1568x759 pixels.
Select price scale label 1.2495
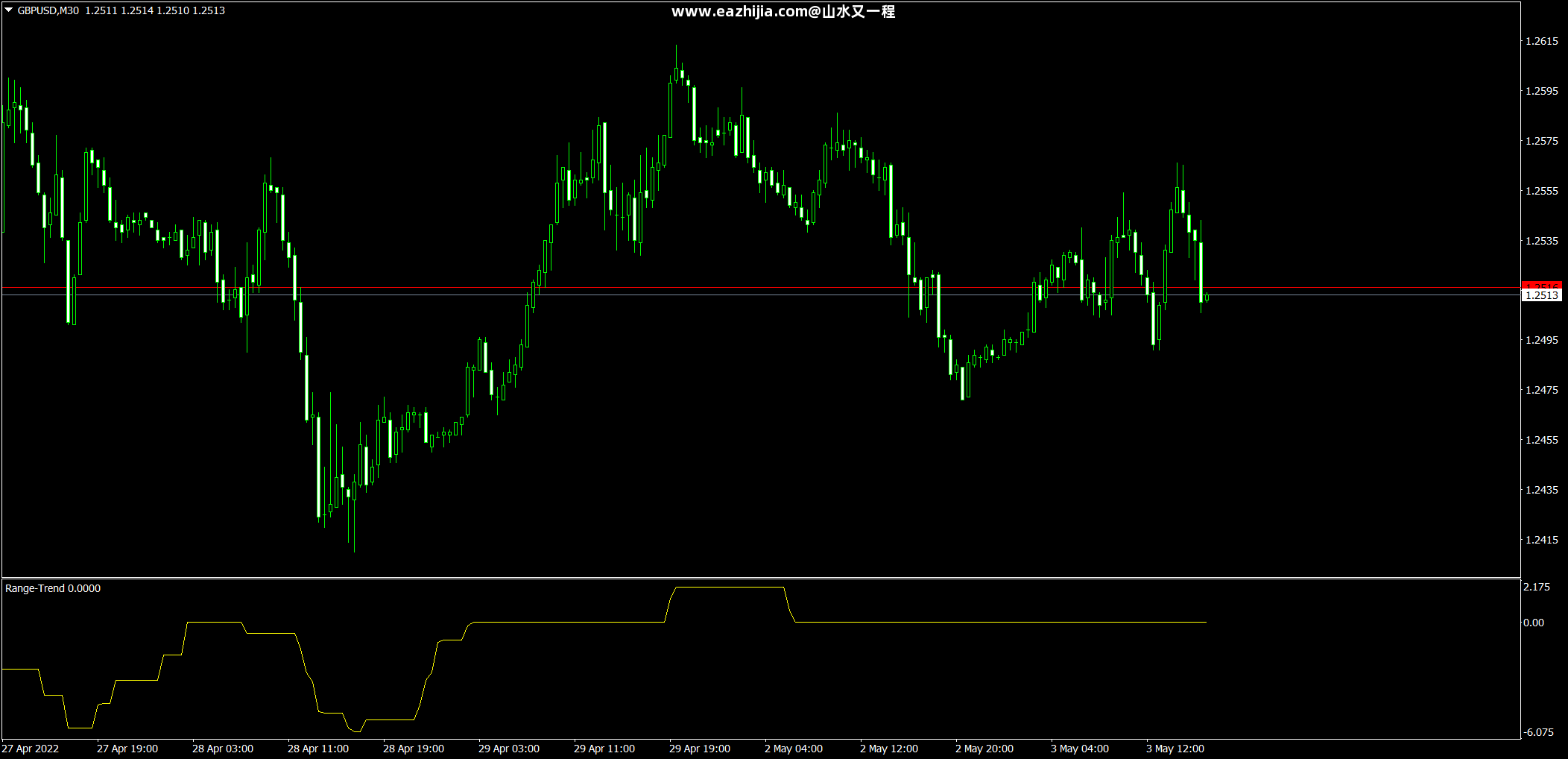tap(1542, 340)
